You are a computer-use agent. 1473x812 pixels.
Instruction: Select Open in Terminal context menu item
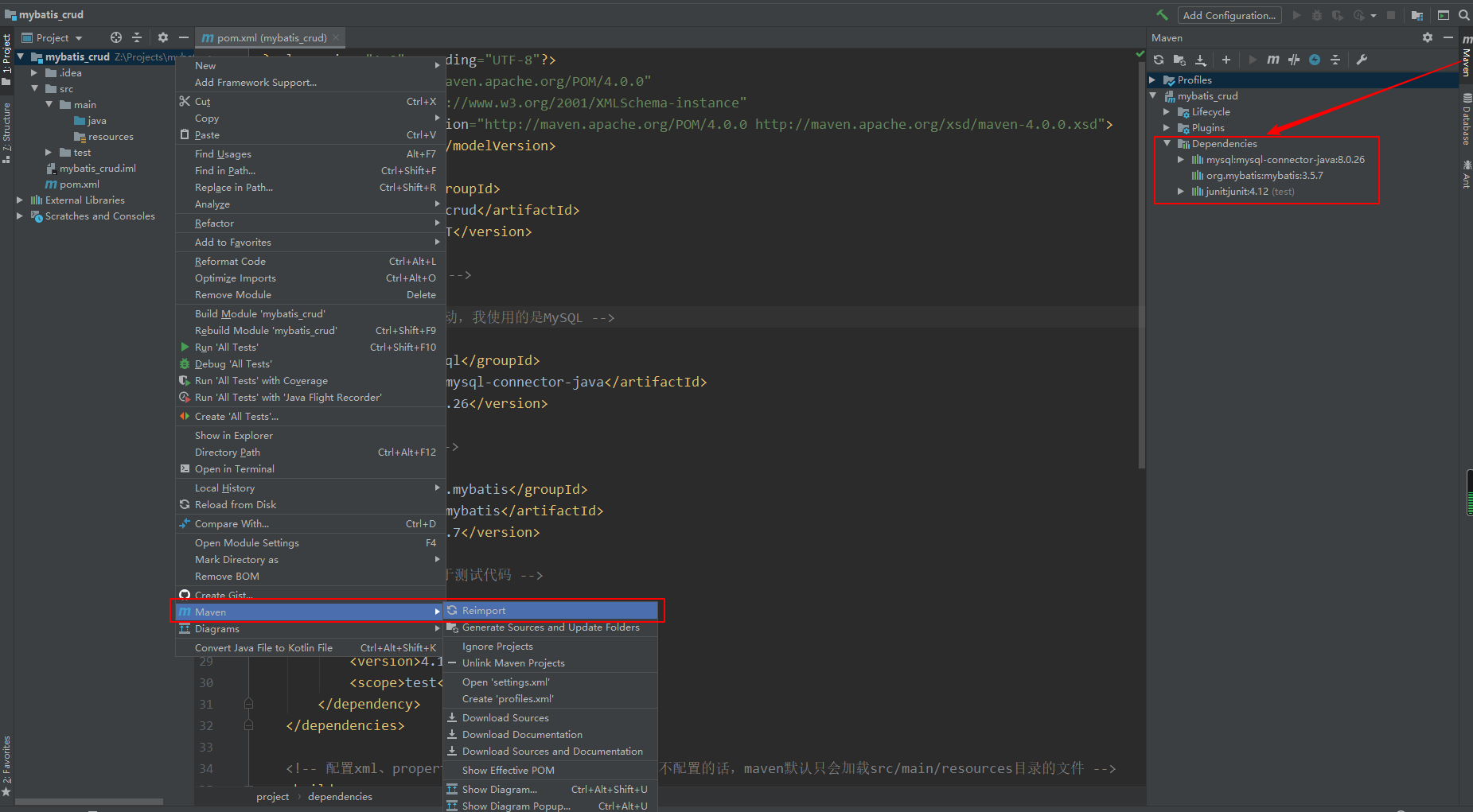(x=310, y=468)
